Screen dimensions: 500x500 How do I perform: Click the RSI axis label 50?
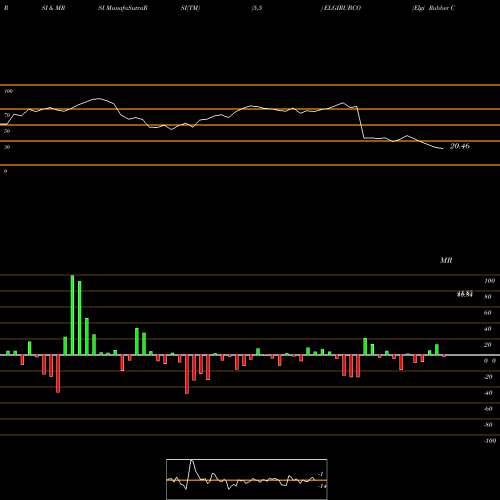(7, 131)
